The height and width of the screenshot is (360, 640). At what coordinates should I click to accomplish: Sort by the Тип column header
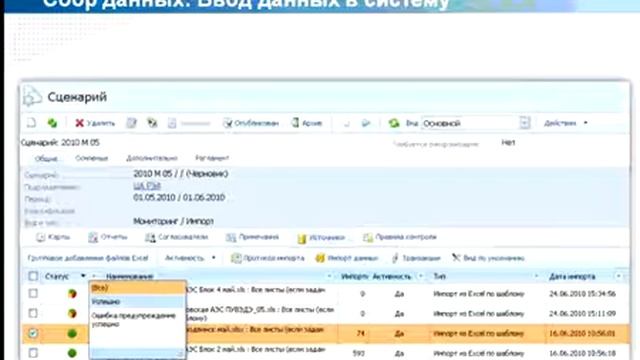[x=439, y=276]
